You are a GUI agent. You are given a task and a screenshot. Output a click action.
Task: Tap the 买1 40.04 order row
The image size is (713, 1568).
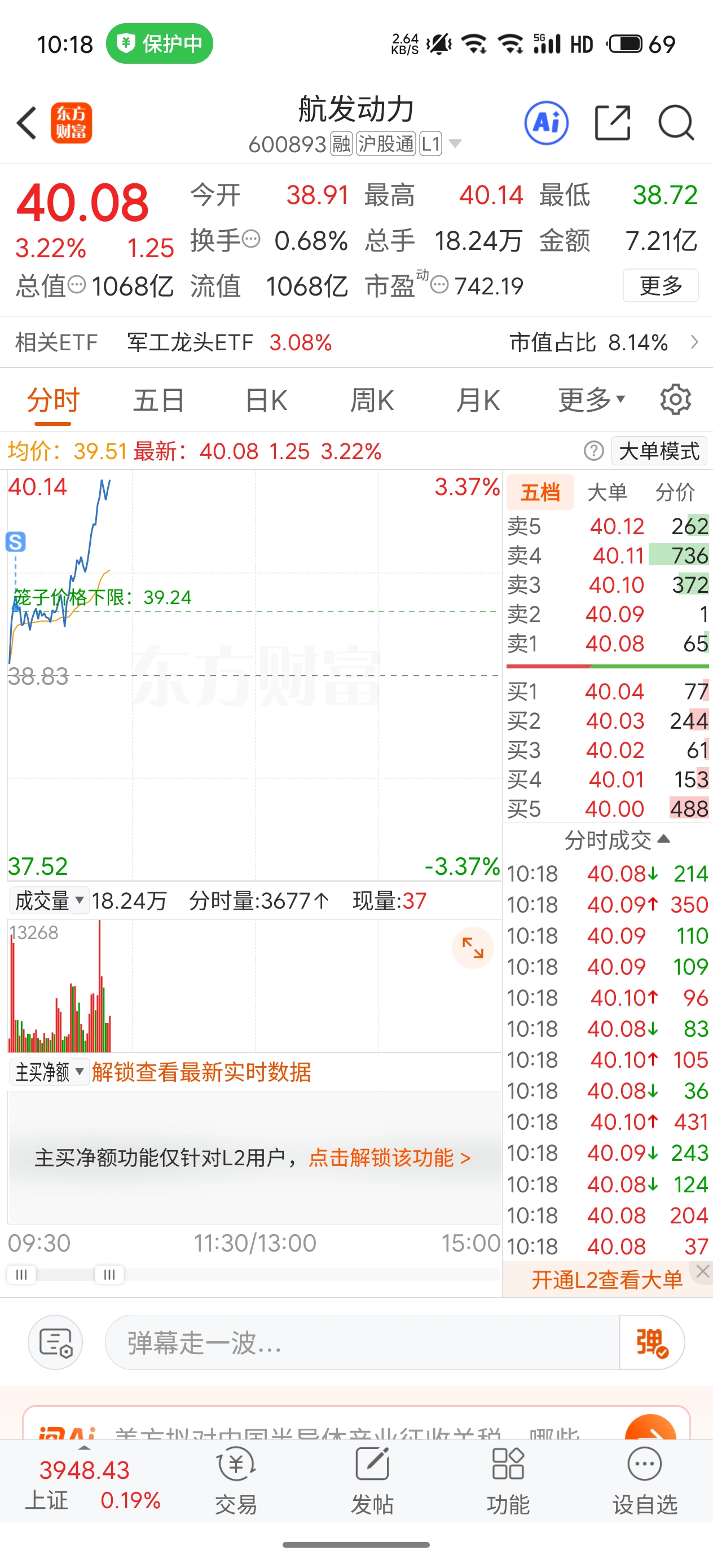point(608,691)
